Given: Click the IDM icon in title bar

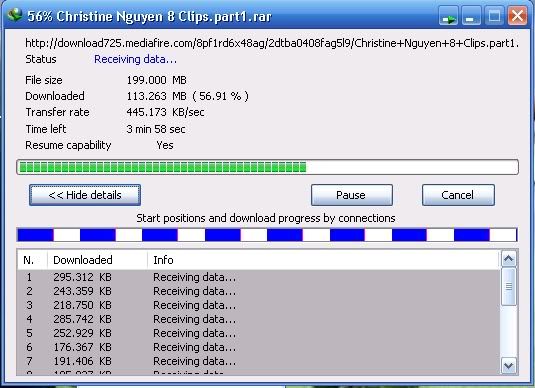Looking at the screenshot, I should [x=14, y=15].
